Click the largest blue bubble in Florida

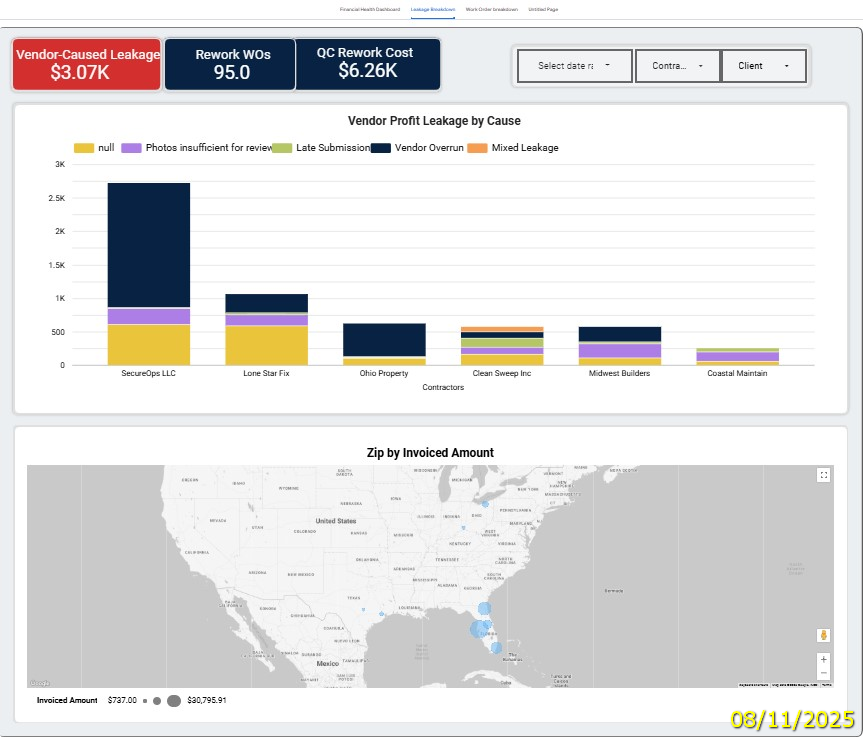[x=478, y=629]
